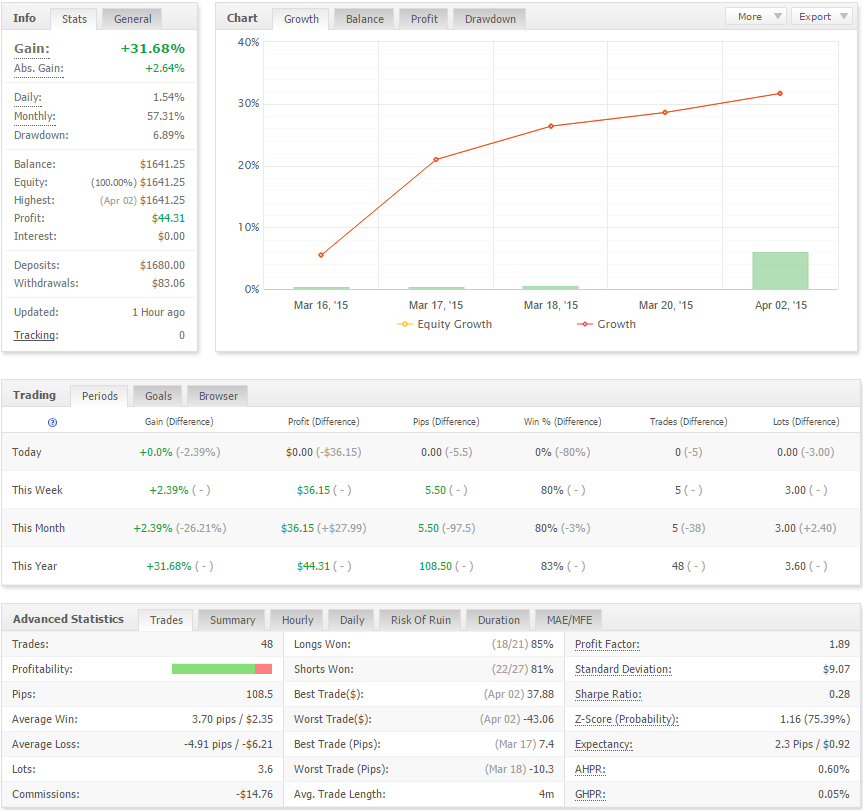
Task: Click the Apr 02 growth data point
Action: pos(780,94)
